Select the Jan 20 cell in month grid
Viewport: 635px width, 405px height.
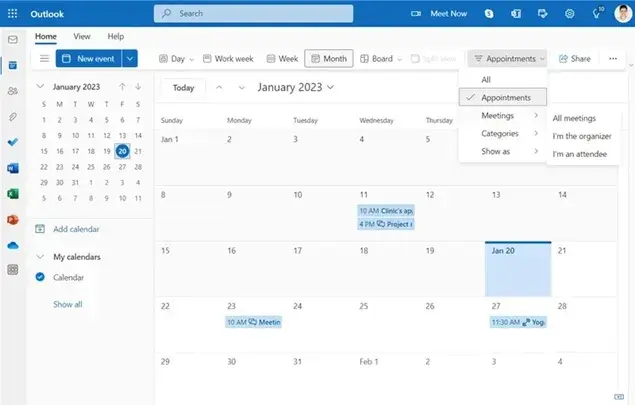click(x=518, y=269)
